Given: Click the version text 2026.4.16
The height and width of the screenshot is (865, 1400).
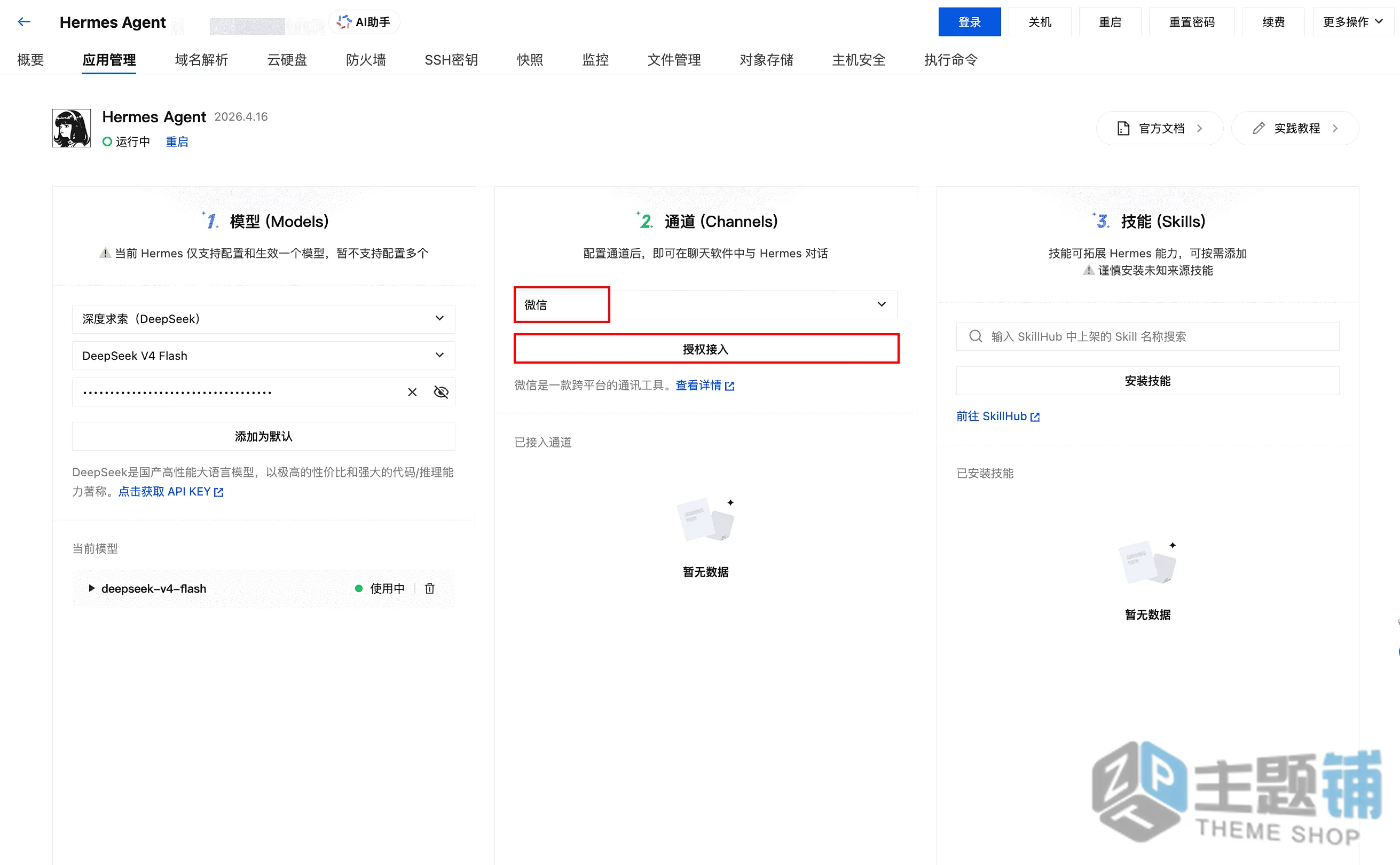Looking at the screenshot, I should pos(241,117).
